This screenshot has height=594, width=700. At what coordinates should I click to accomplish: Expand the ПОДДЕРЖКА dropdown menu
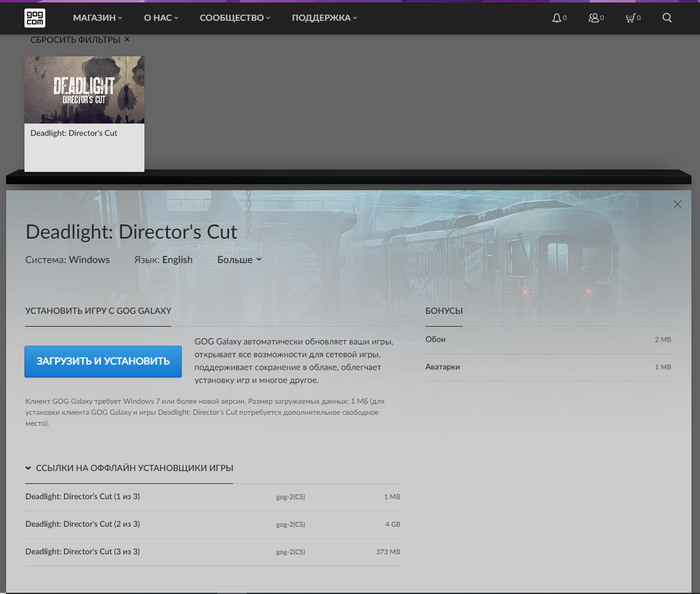click(324, 18)
